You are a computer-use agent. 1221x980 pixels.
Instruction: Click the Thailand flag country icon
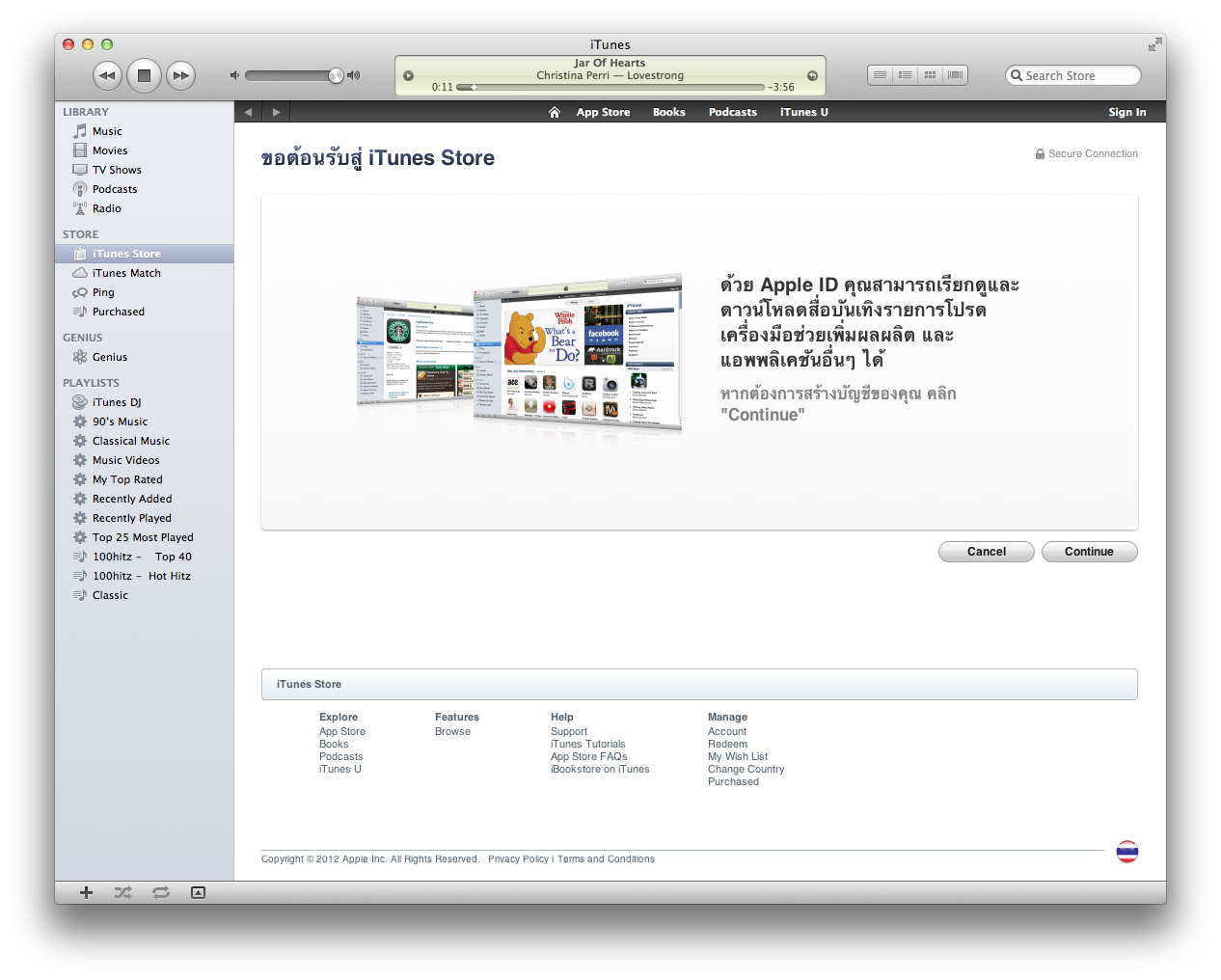coord(1126,852)
